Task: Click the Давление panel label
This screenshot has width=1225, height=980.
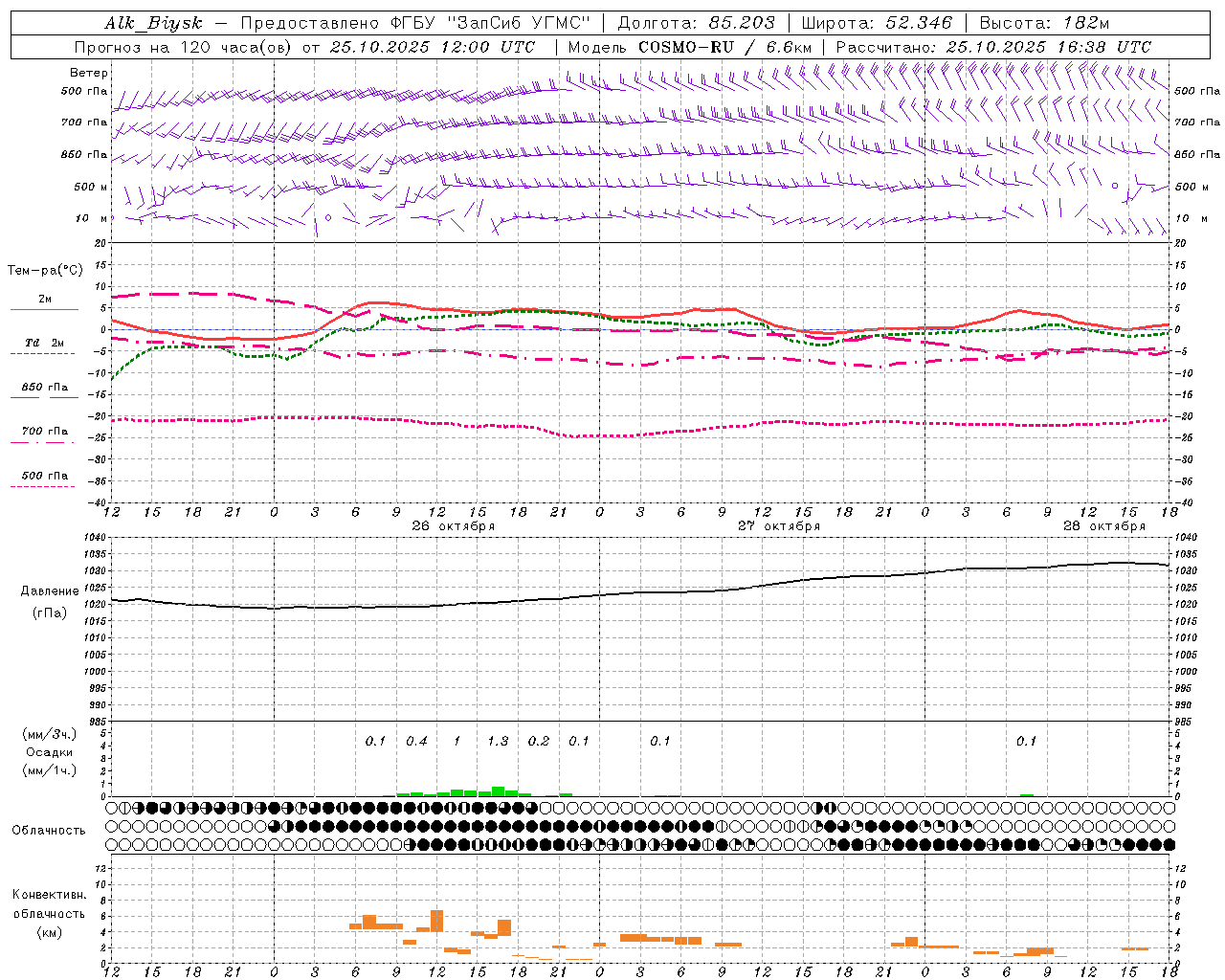Action: tap(50, 591)
